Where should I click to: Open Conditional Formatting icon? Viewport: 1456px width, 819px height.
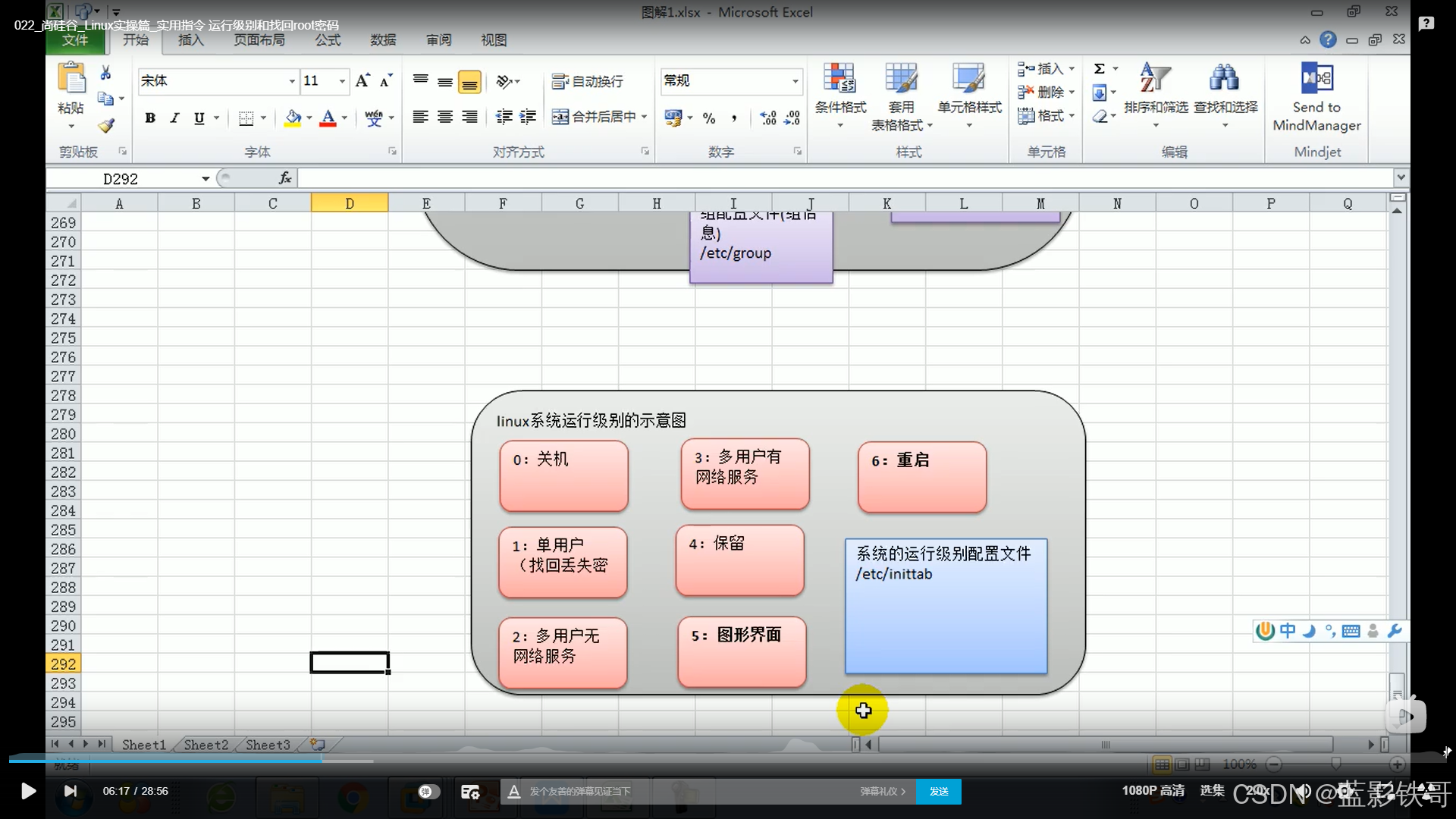(x=839, y=79)
